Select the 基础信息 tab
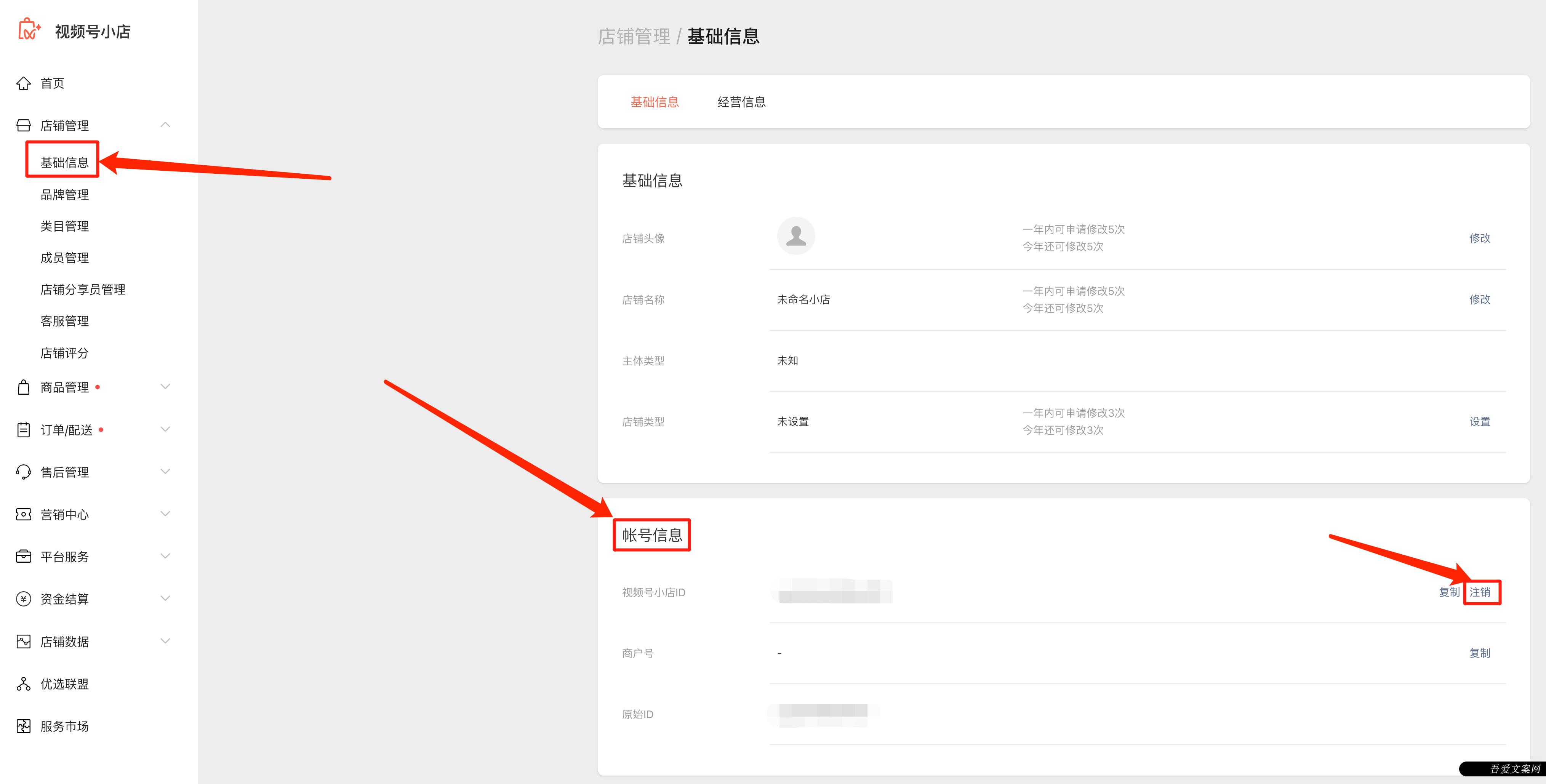This screenshot has width=1546, height=784. [x=654, y=102]
